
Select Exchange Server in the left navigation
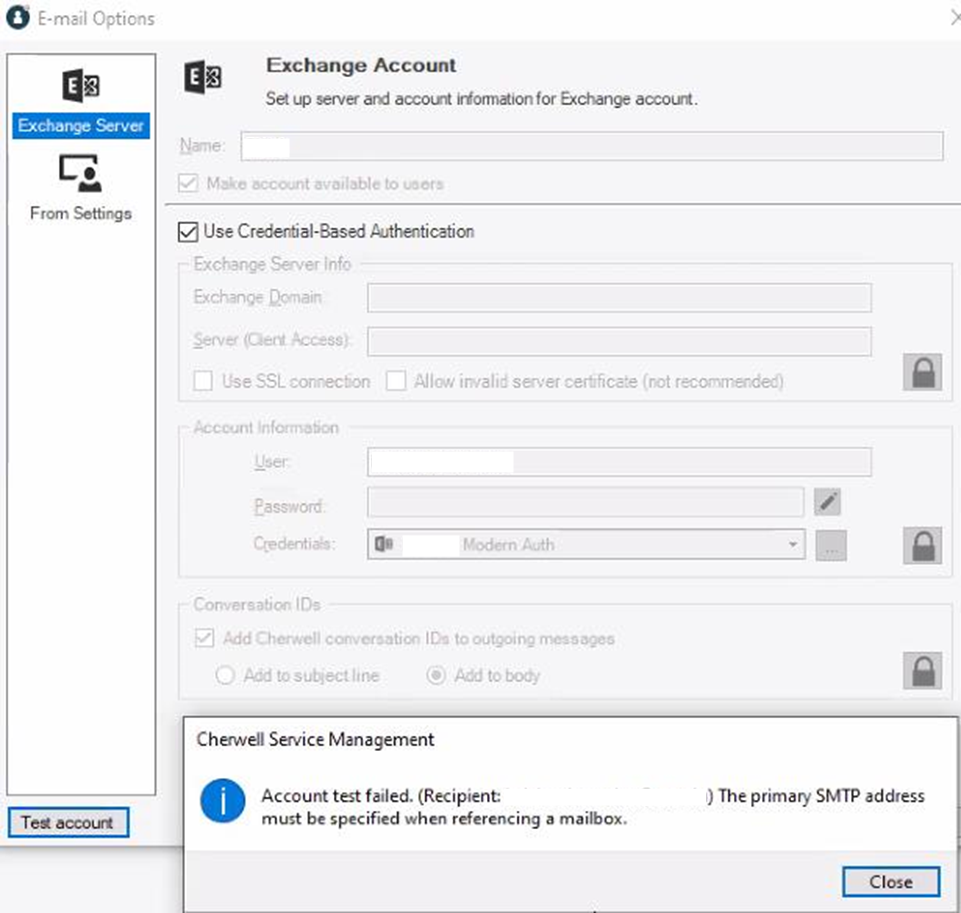pos(80,126)
